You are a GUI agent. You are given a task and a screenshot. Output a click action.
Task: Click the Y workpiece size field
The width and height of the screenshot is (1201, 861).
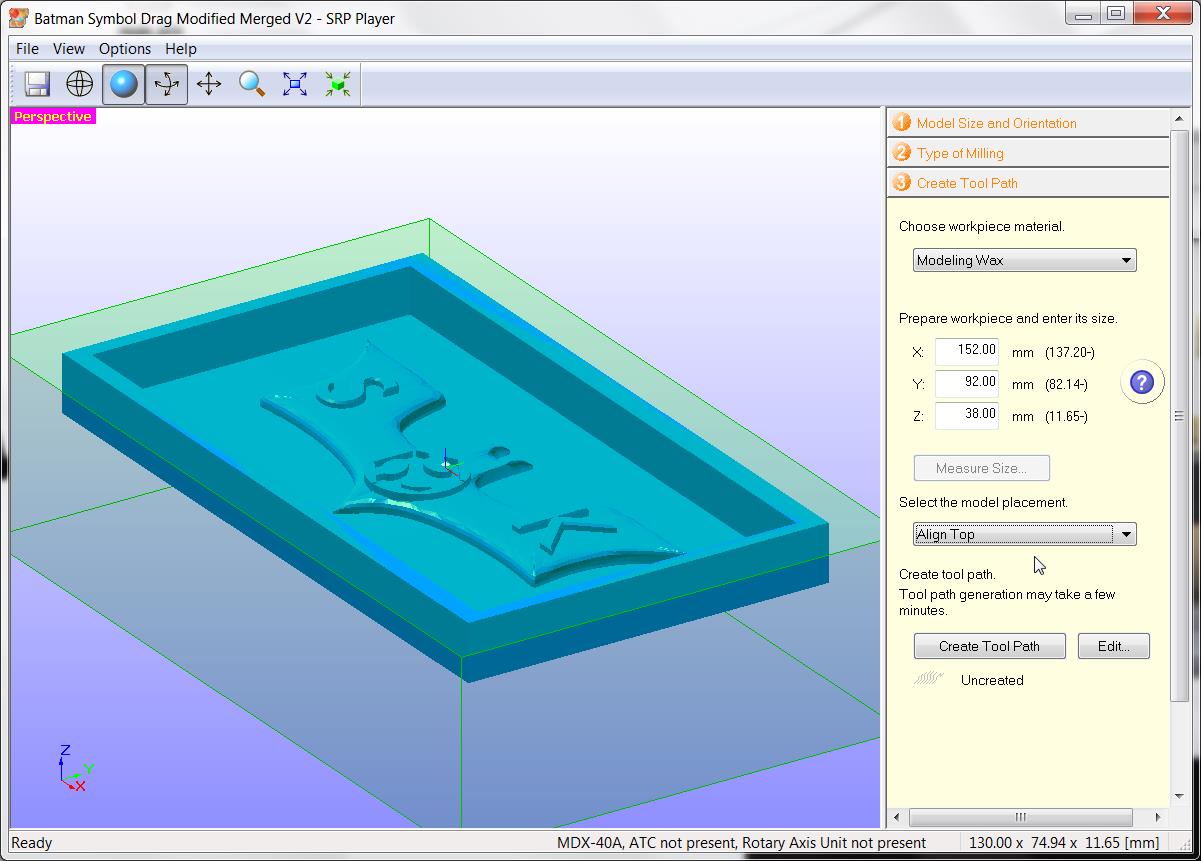[966, 383]
